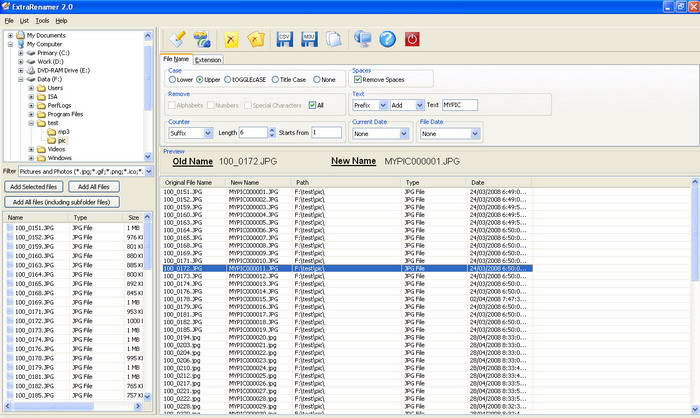
Task: Open the Current Date dropdown
Action: (x=404, y=134)
